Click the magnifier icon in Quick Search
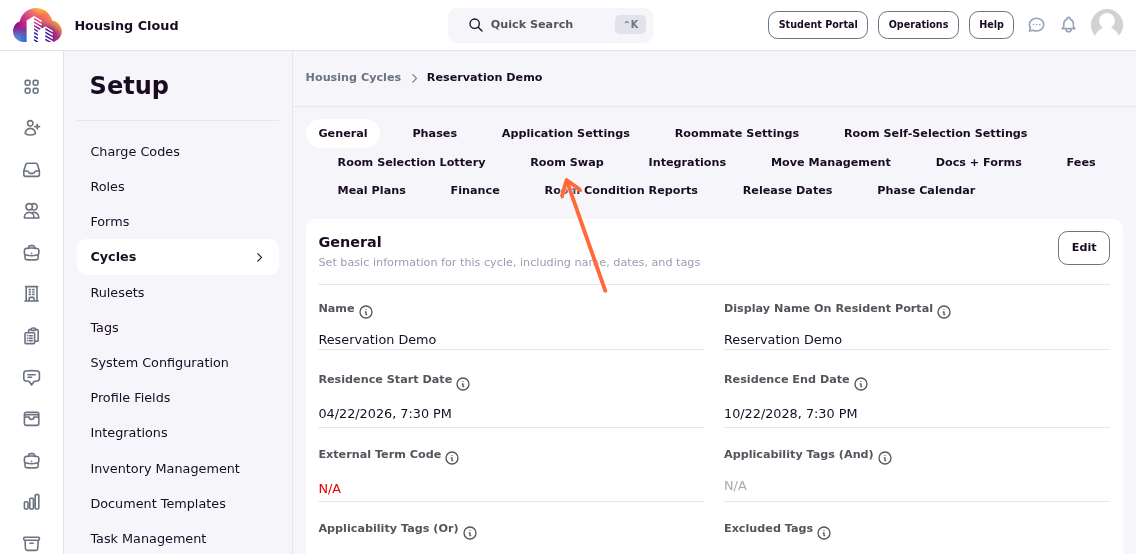This screenshot has height=554, width=1136. tap(476, 25)
